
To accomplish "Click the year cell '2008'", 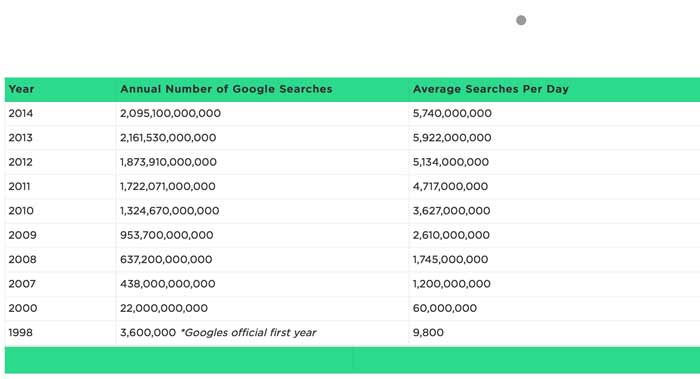I will coord(22,259).
